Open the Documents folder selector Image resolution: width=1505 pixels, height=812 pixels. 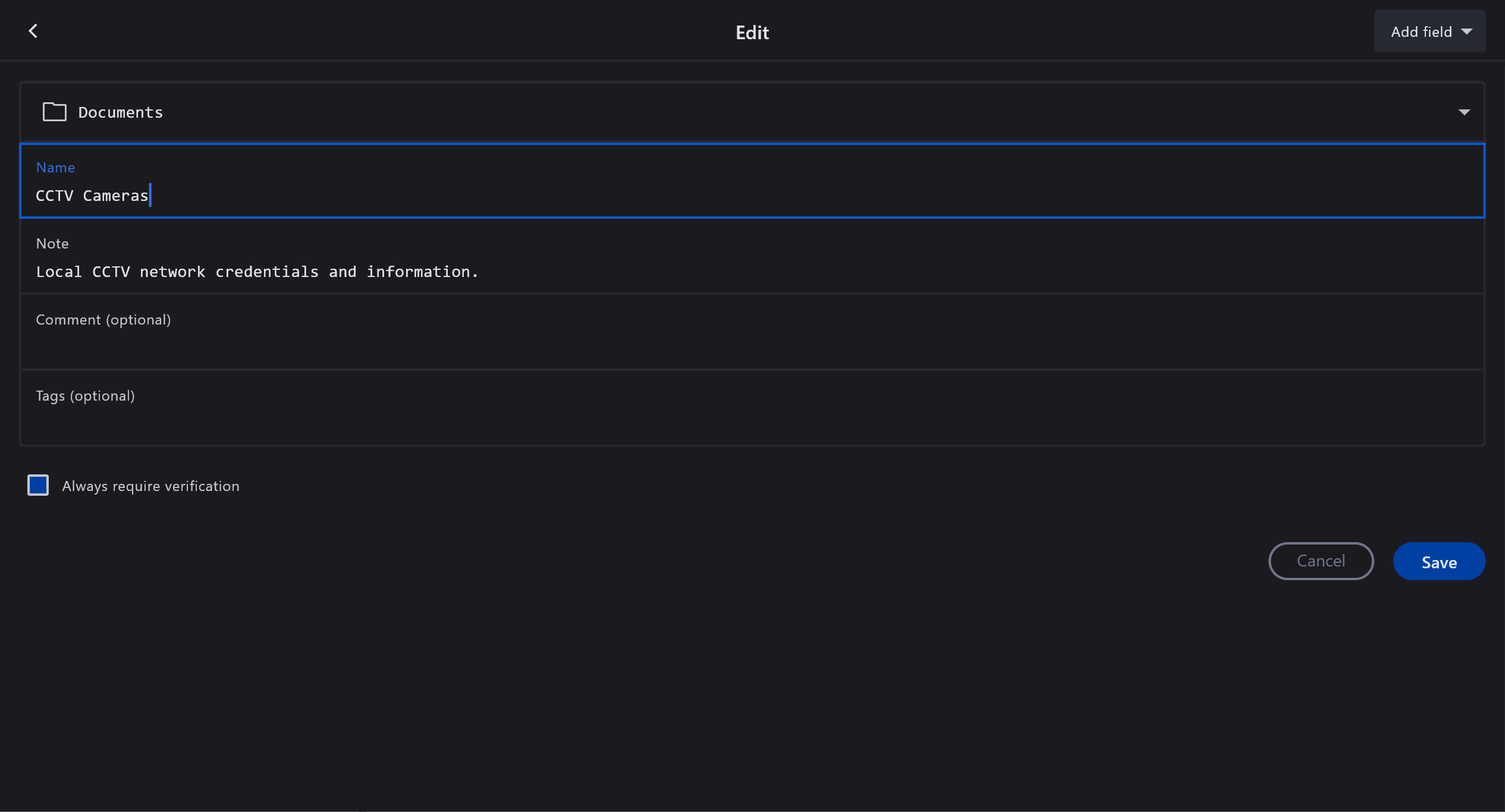(x=752, y=112)
